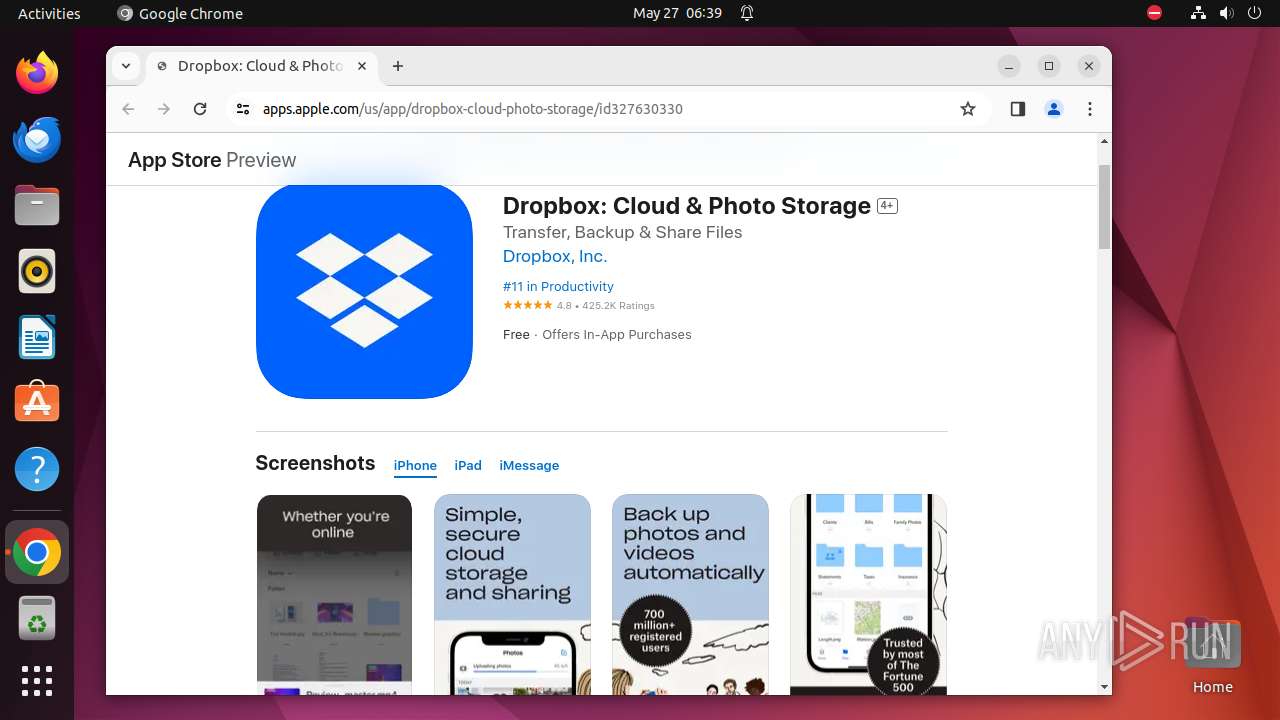Switch to the iPad screenshots tab
The image size is (1280, 720).
(468, 465)
